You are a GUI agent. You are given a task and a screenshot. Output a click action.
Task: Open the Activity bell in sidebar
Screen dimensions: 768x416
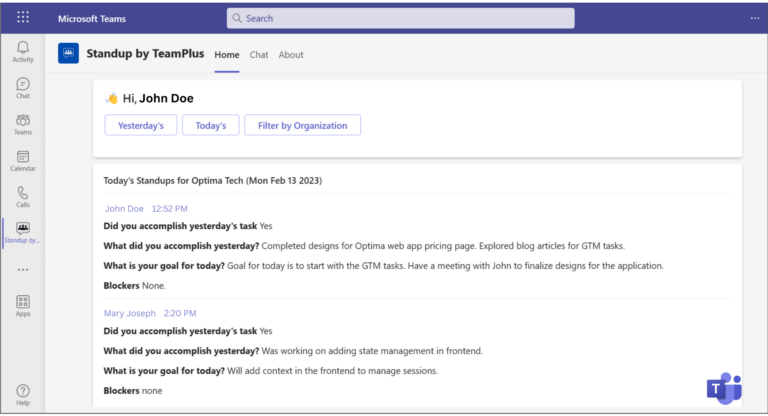(23, 51)
